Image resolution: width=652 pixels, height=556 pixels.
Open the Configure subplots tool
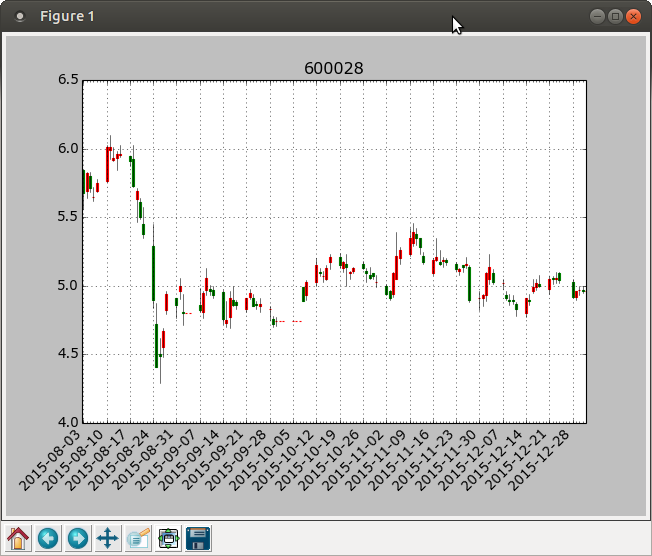point(168,539)
